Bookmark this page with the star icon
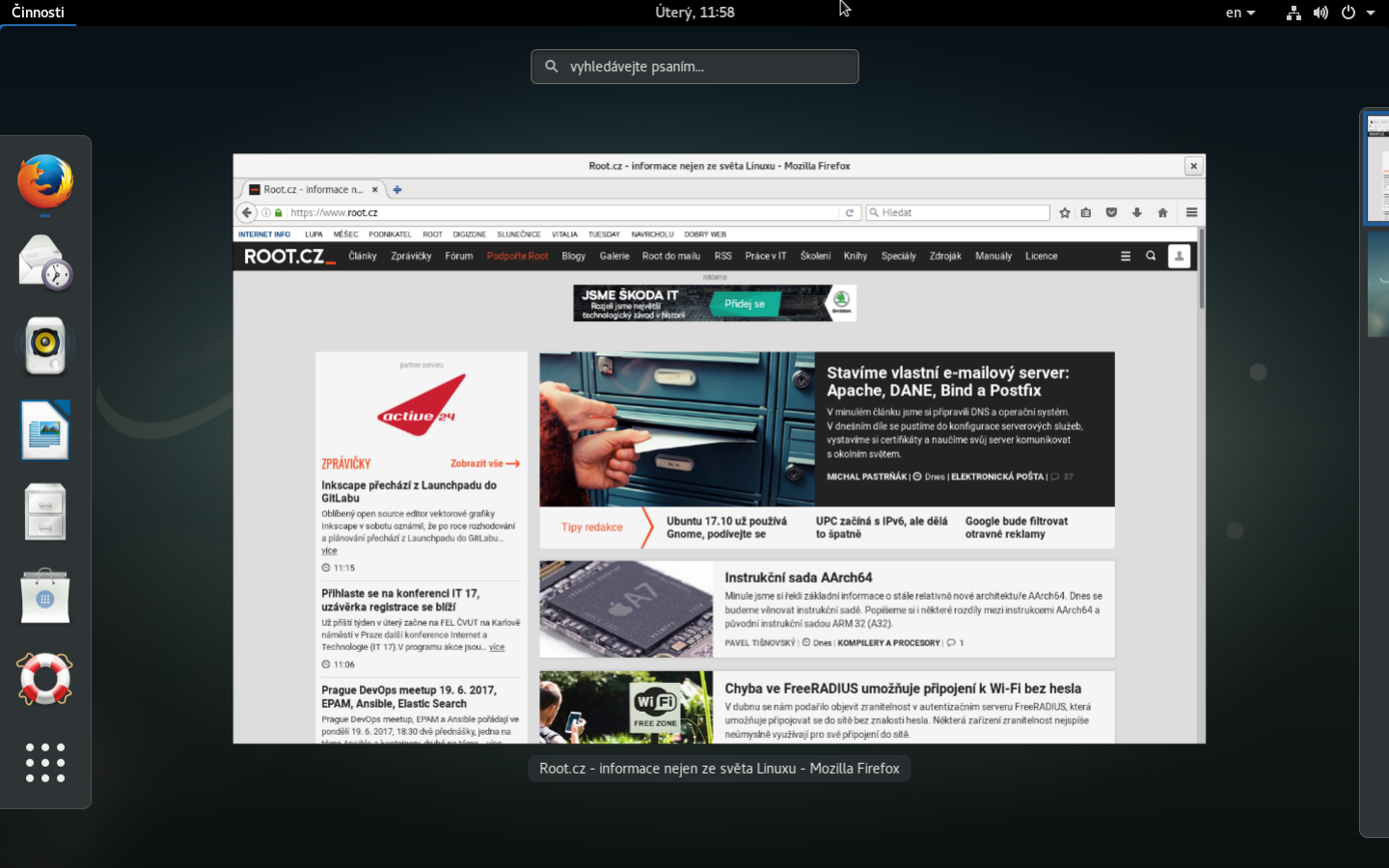 coord(1065,212)
